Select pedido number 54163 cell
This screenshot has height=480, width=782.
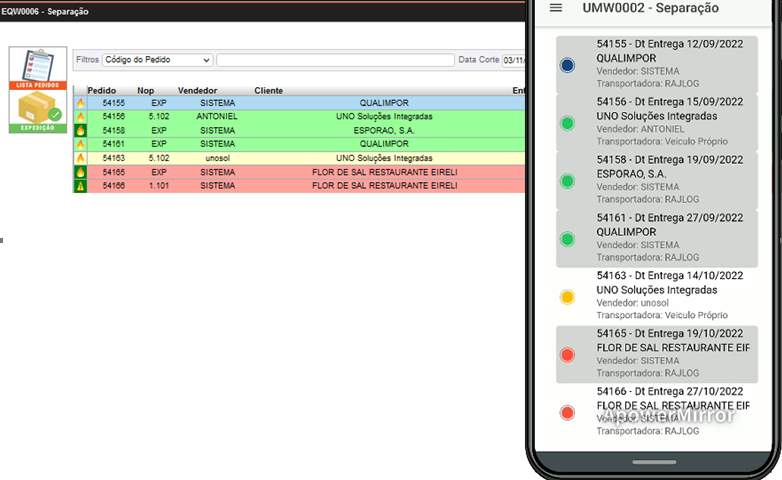click(114, 158)
